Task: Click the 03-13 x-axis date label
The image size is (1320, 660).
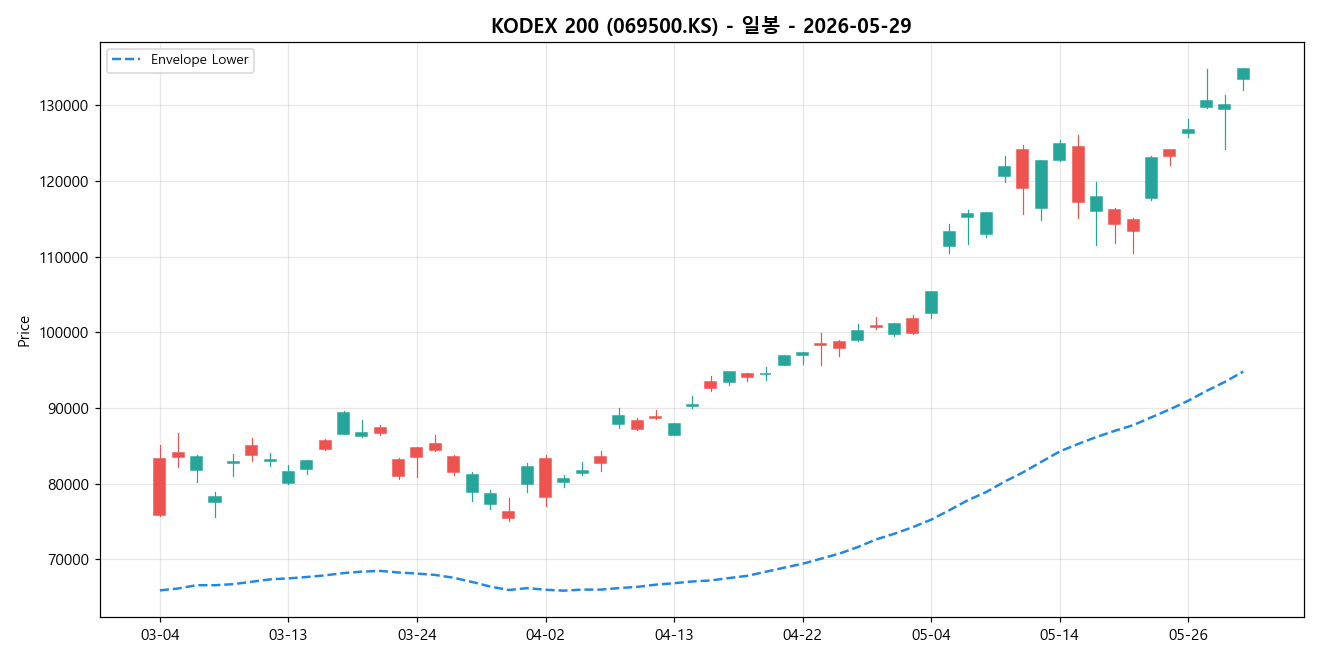Action: point(288,634)
